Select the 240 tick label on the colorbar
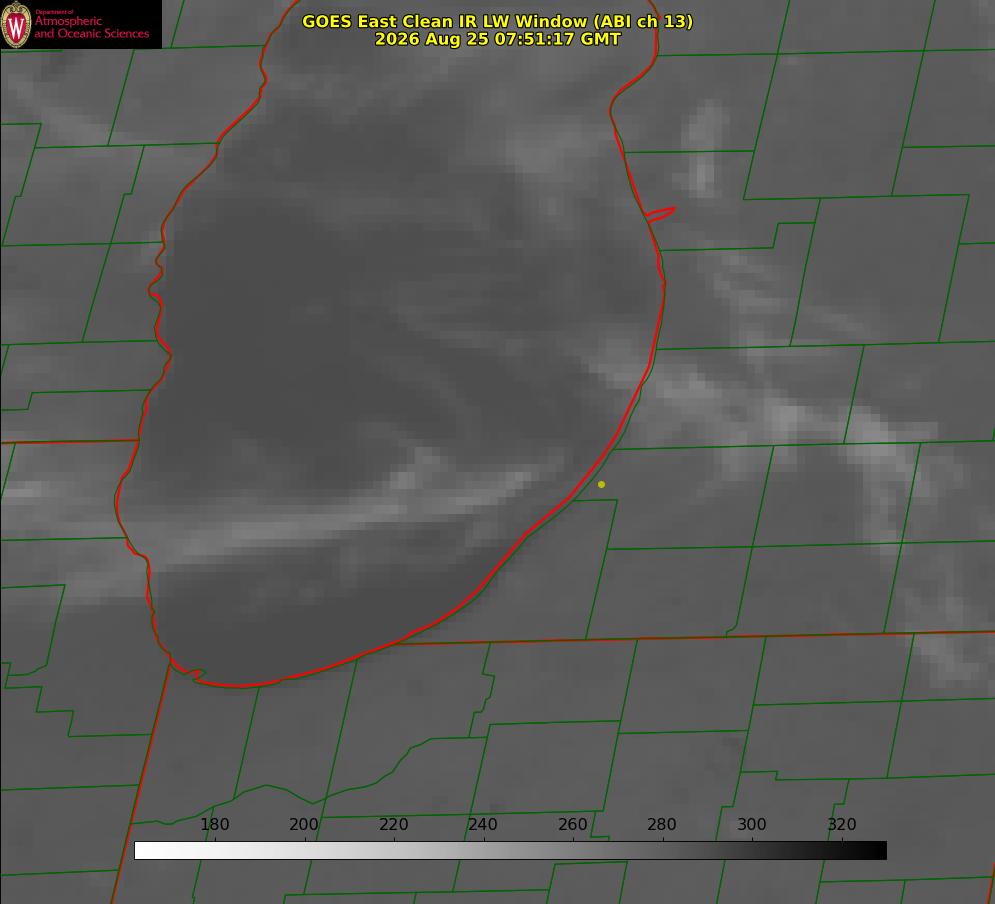 tap(483, 824)
